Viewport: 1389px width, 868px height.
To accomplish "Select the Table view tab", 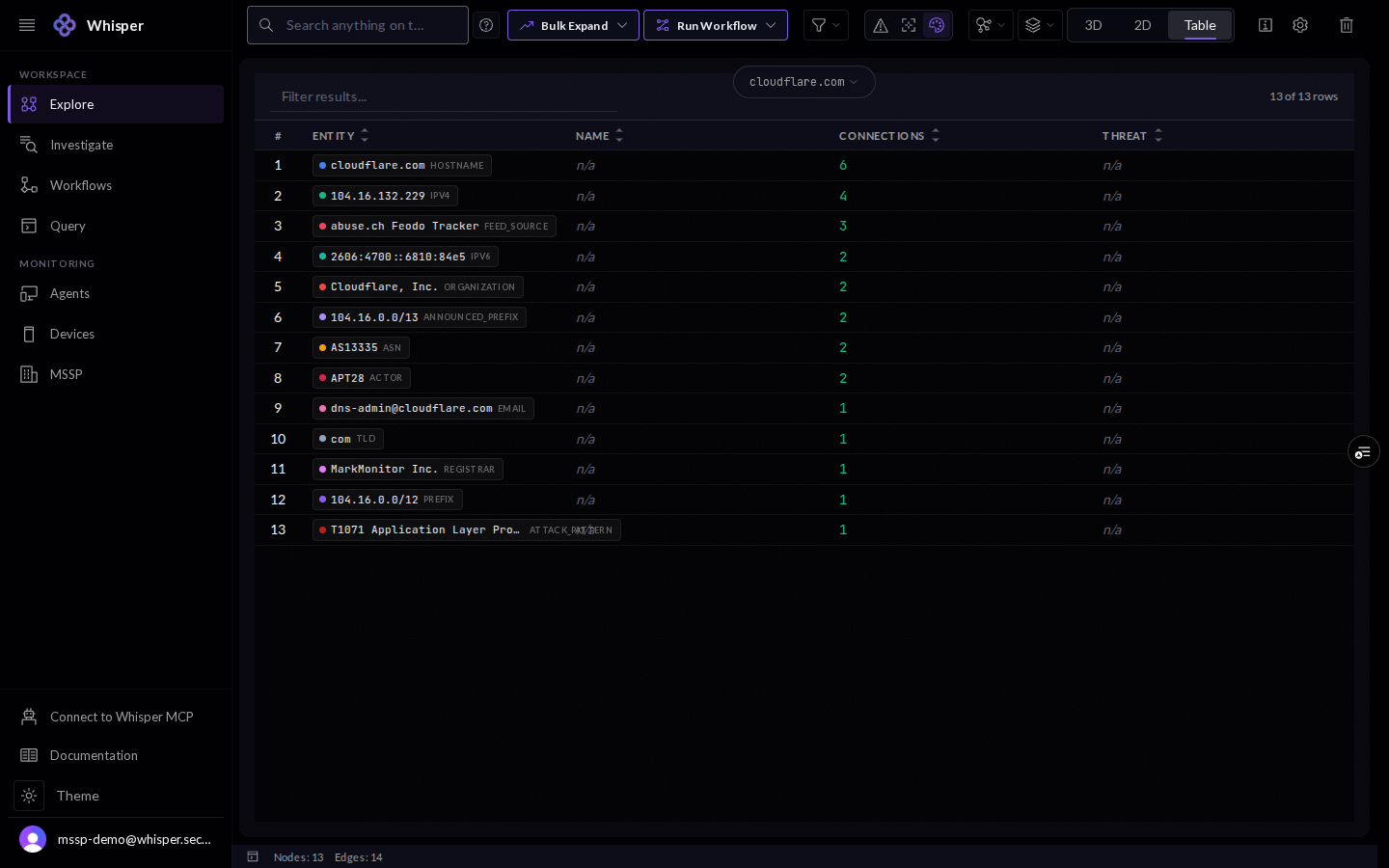I will tap(1200, 25).
